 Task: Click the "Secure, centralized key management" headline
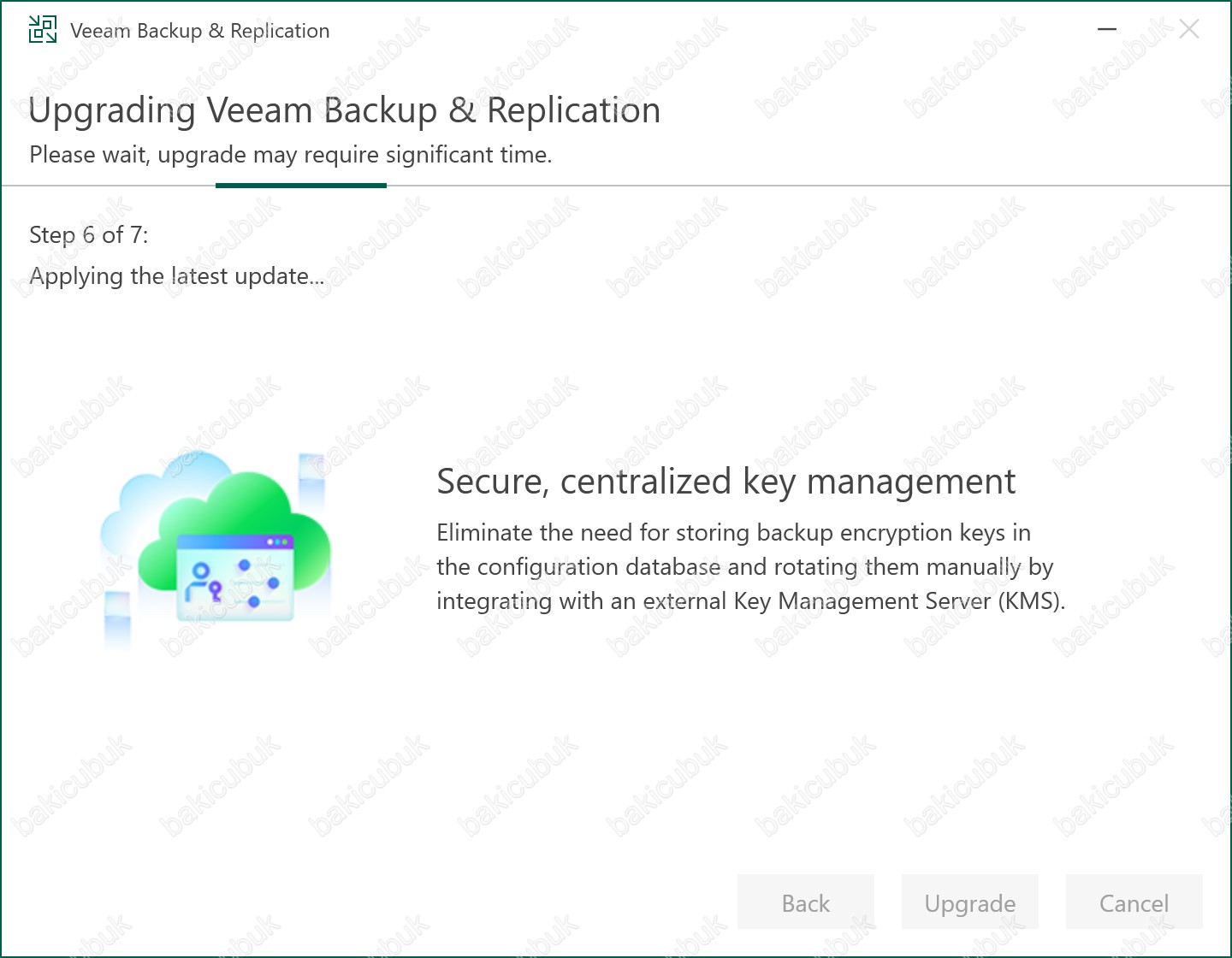726,482
